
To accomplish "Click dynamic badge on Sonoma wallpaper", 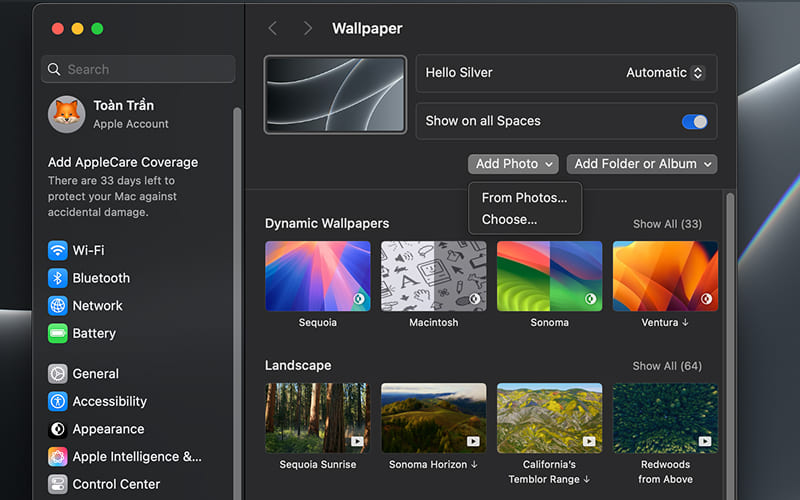I will pos(590,299).
